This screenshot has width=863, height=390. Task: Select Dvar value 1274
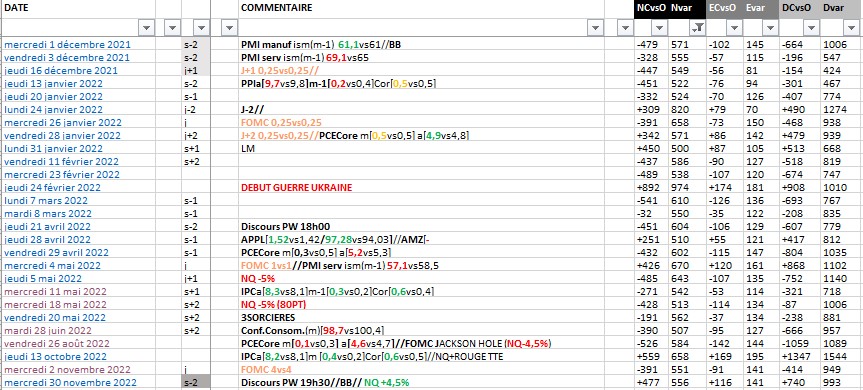(840, 109)
